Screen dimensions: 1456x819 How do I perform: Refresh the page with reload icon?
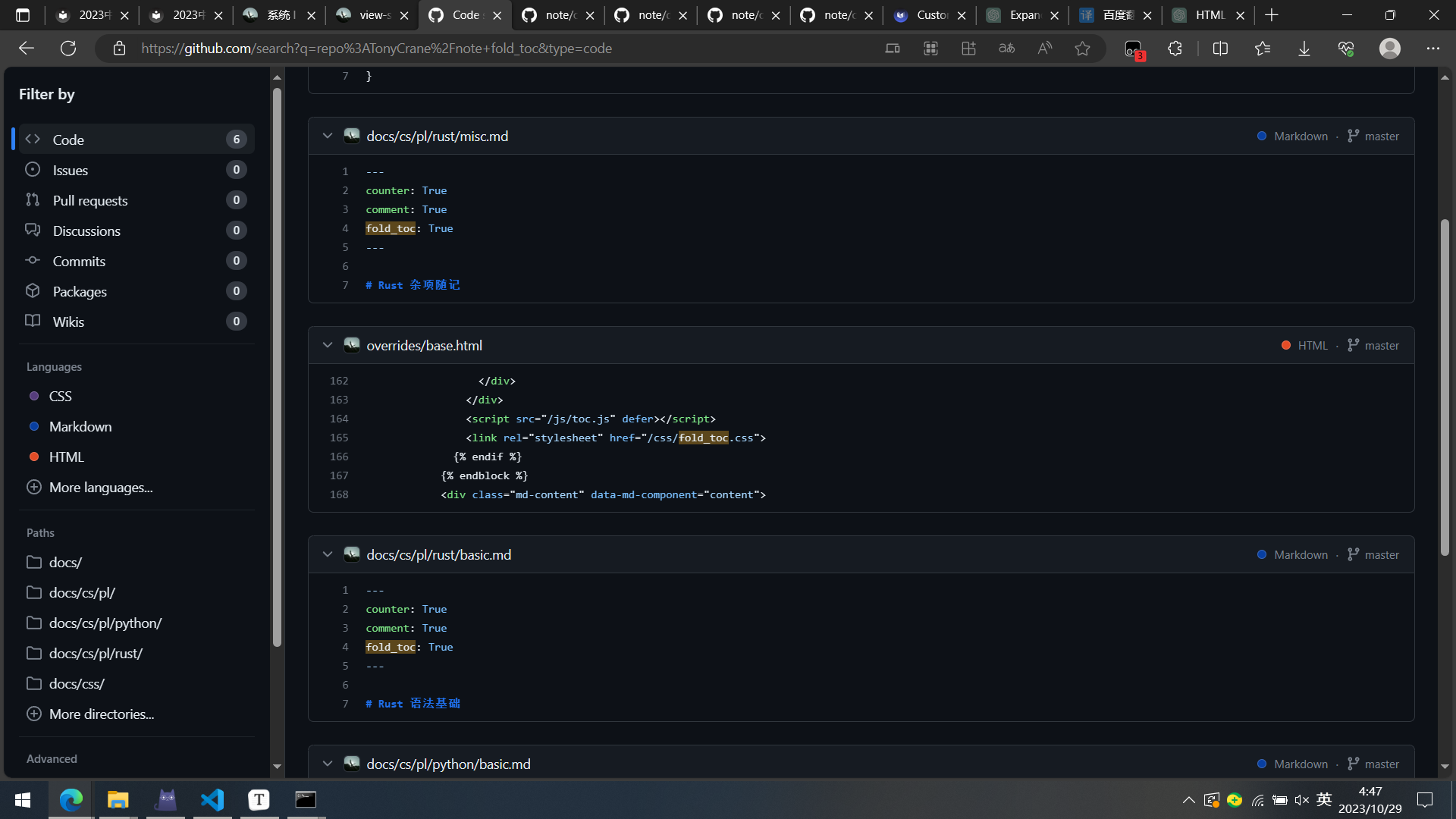(68, 49)
